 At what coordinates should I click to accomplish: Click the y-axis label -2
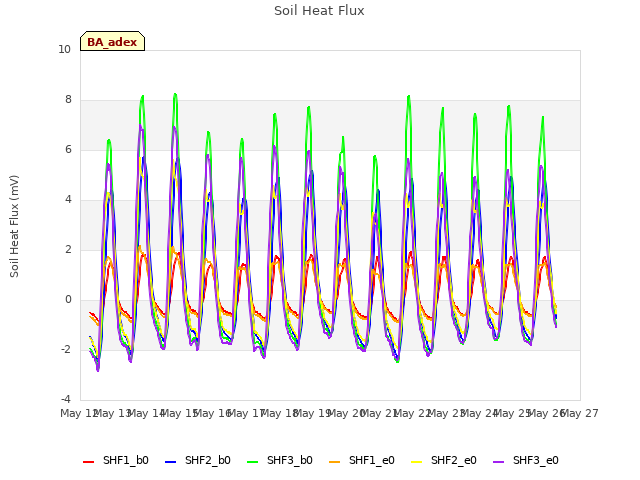[66, 350]
